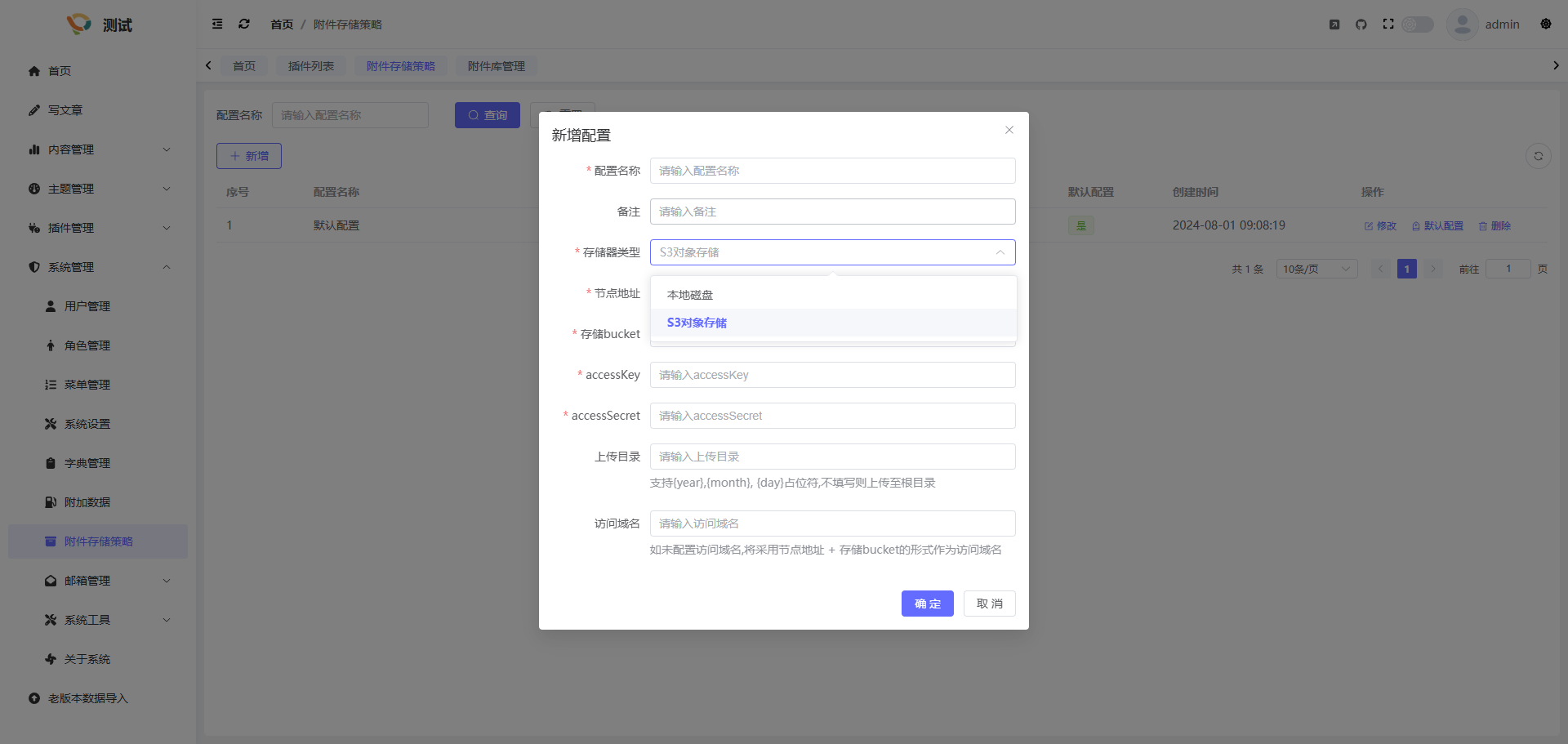The image size is (1568, 744).
Task: Choose S3对象存储 from the dropdown list
Action: (697, 323)
